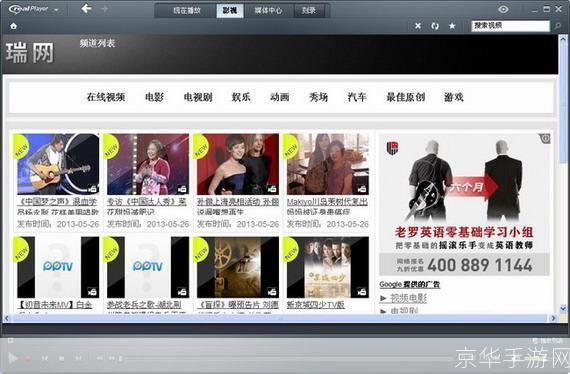
Task: Click camera icon on 中国达人秀 thumbnail
Action: pos(182,189)
